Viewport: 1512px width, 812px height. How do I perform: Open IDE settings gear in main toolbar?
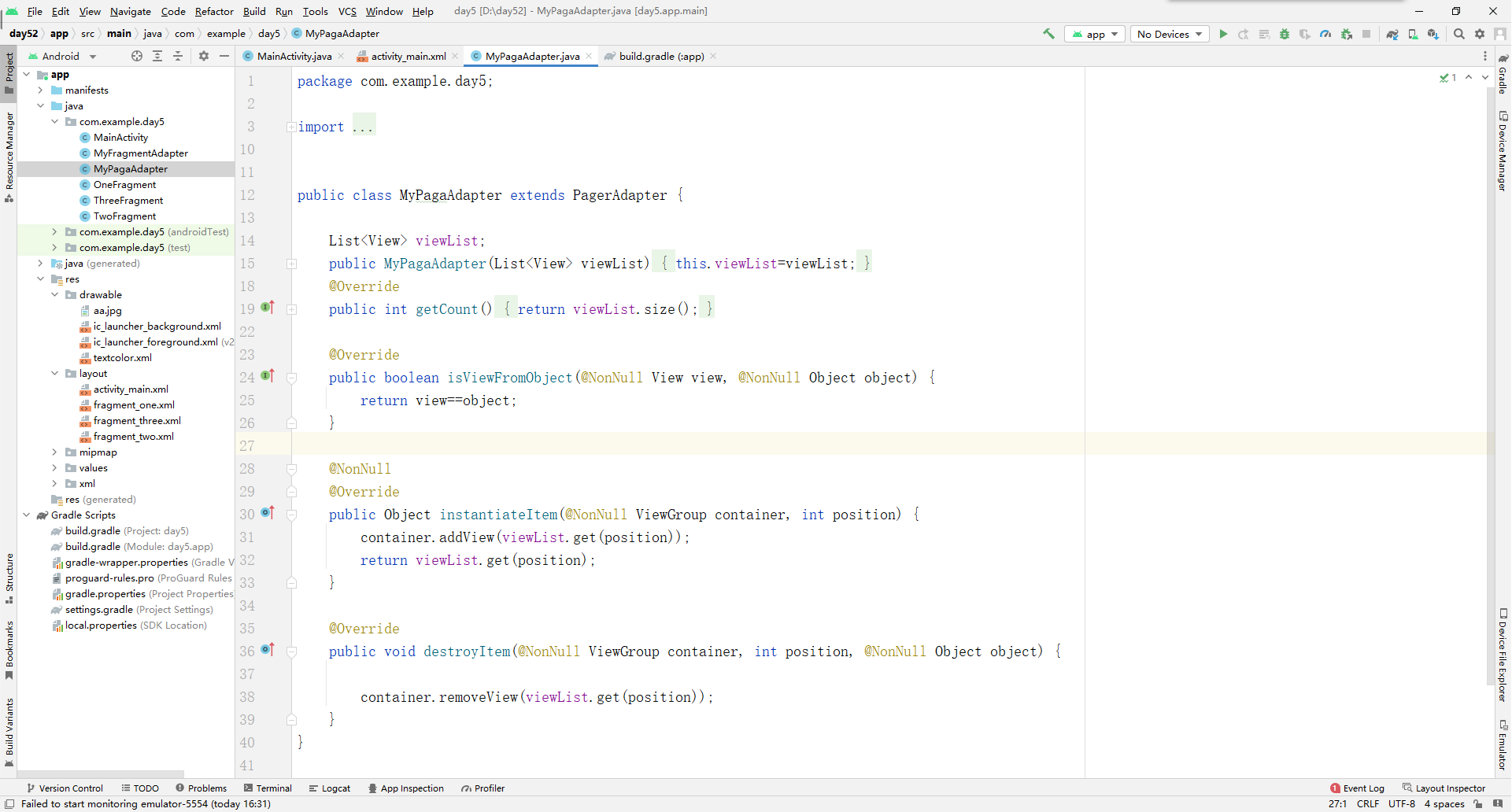click(x=1480, y=34)
